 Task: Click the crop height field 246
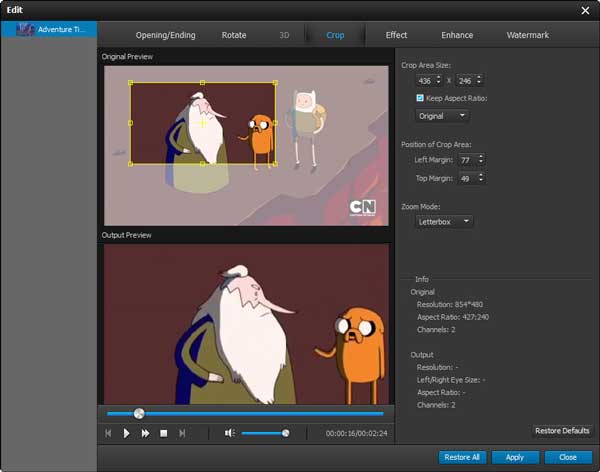coord(466,81)
